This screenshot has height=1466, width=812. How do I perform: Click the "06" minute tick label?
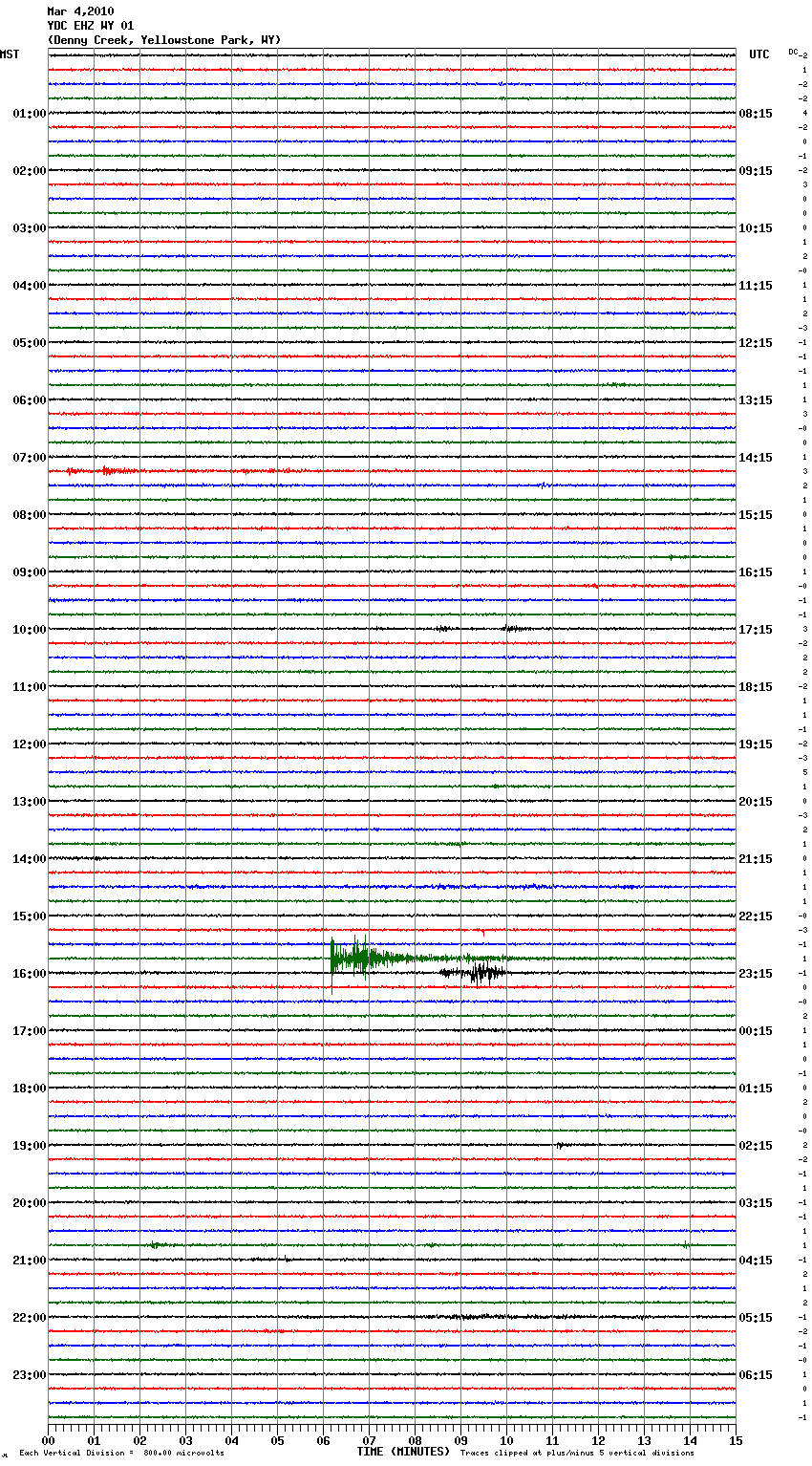tap(323, 1440)
